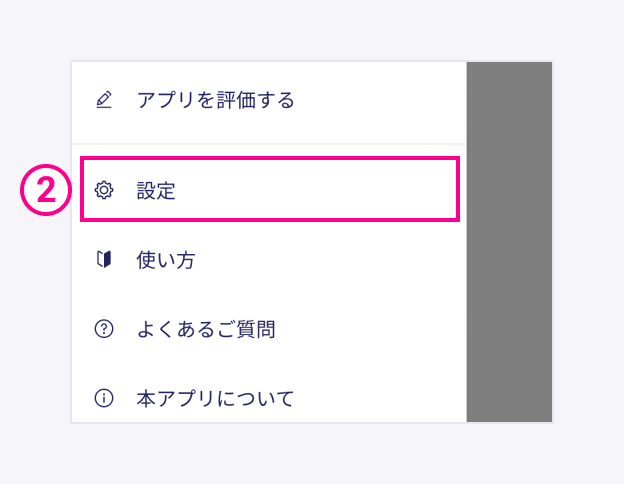Screen dimensions: 624x484
Task: Click the open-book icon beside 使い方
Action: pyautogui.click(x=104, y=260)
